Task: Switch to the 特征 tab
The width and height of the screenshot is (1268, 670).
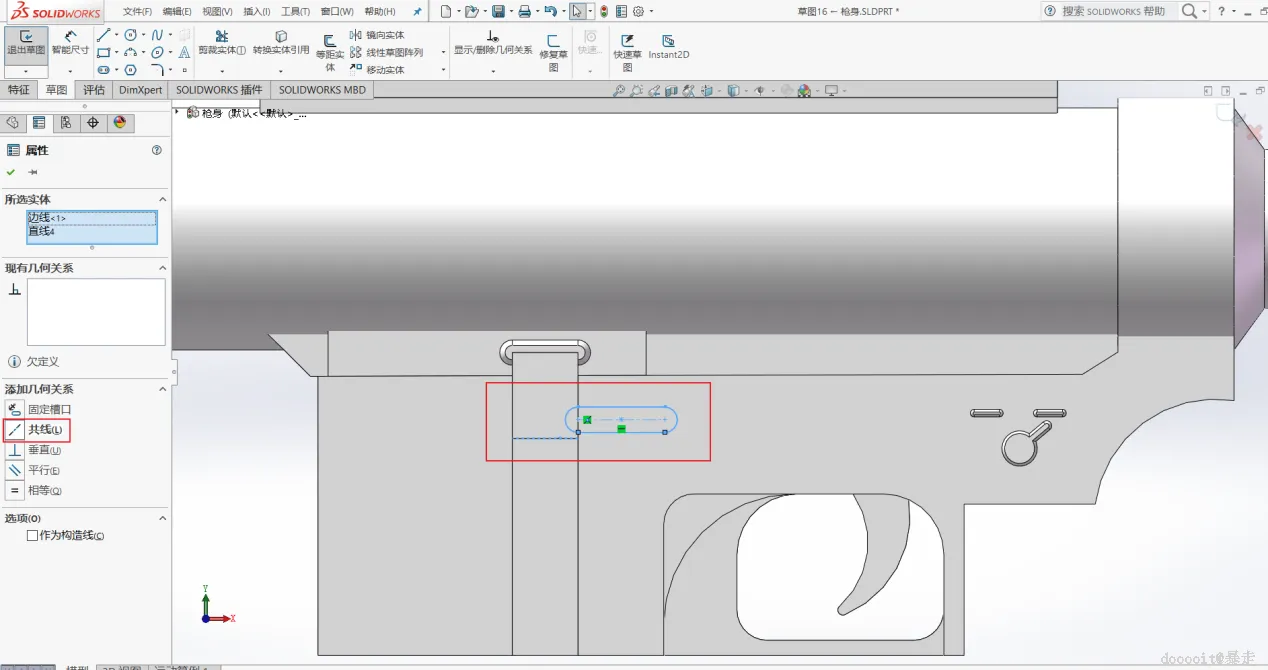Action: point(19,90)
